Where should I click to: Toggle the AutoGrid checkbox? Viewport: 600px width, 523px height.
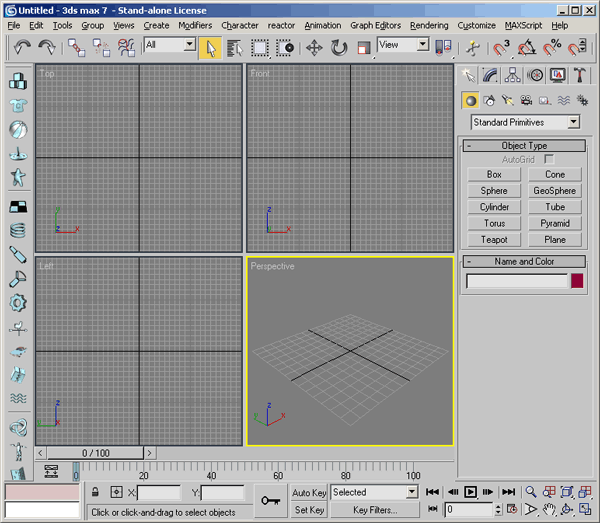(x=549, y=160)
